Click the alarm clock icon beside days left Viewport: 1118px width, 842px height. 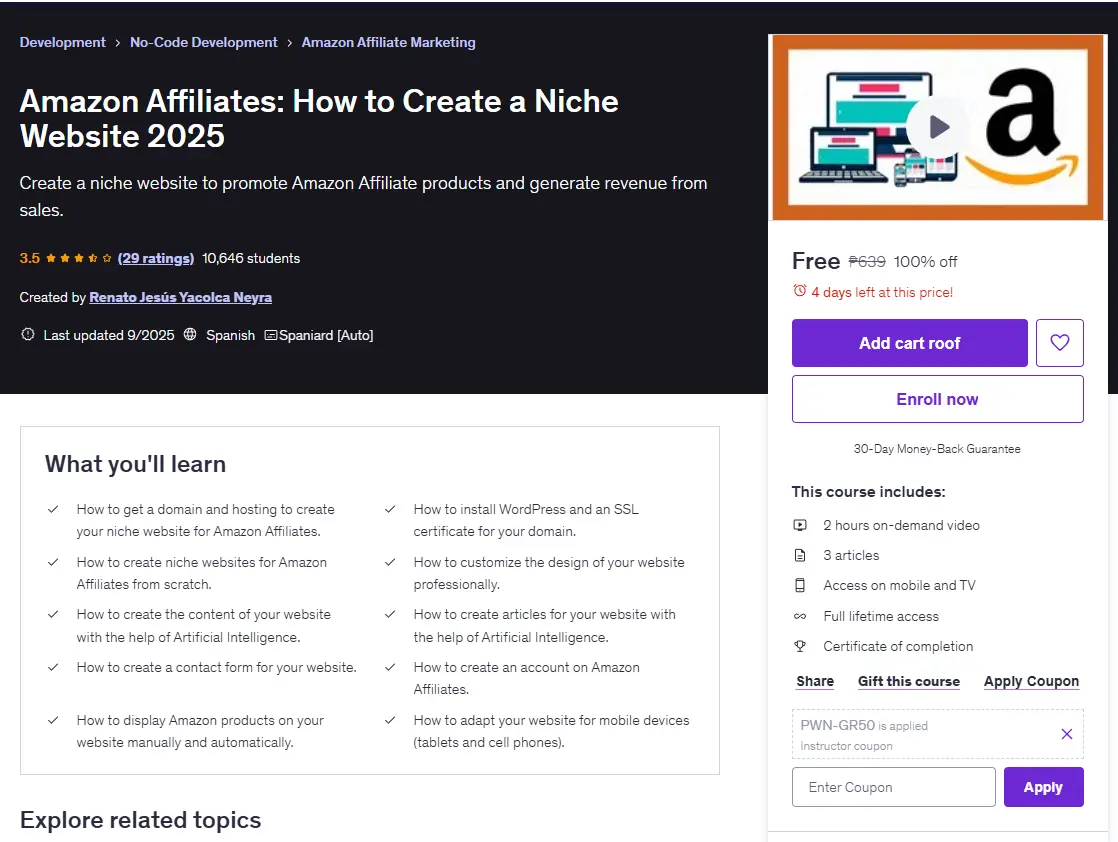tap(800, 291)
